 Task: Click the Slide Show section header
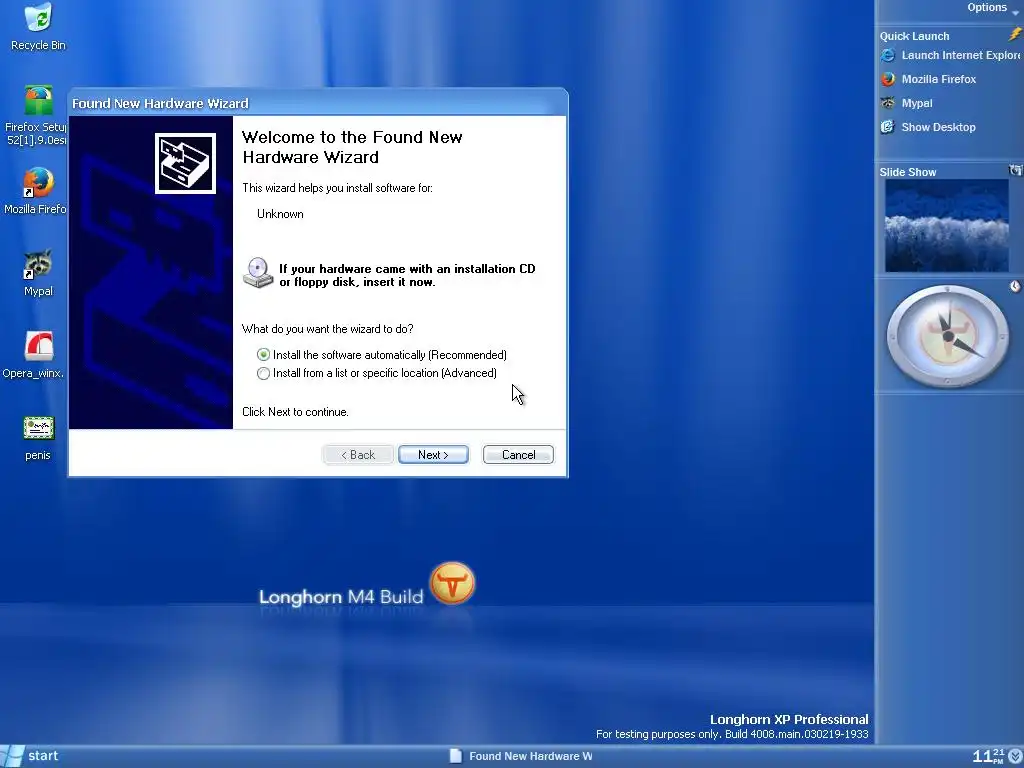coord(908,172)
